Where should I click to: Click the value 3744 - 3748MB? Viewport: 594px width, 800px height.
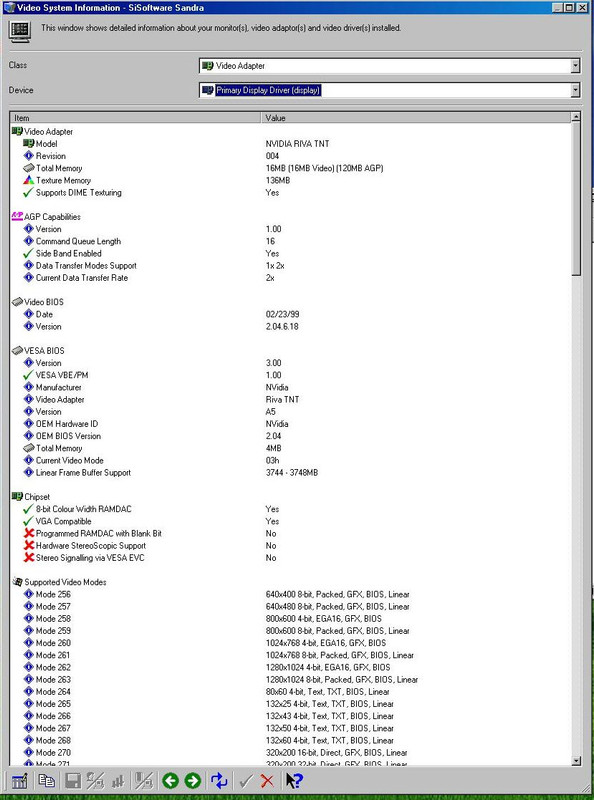[x=291, y=472]
